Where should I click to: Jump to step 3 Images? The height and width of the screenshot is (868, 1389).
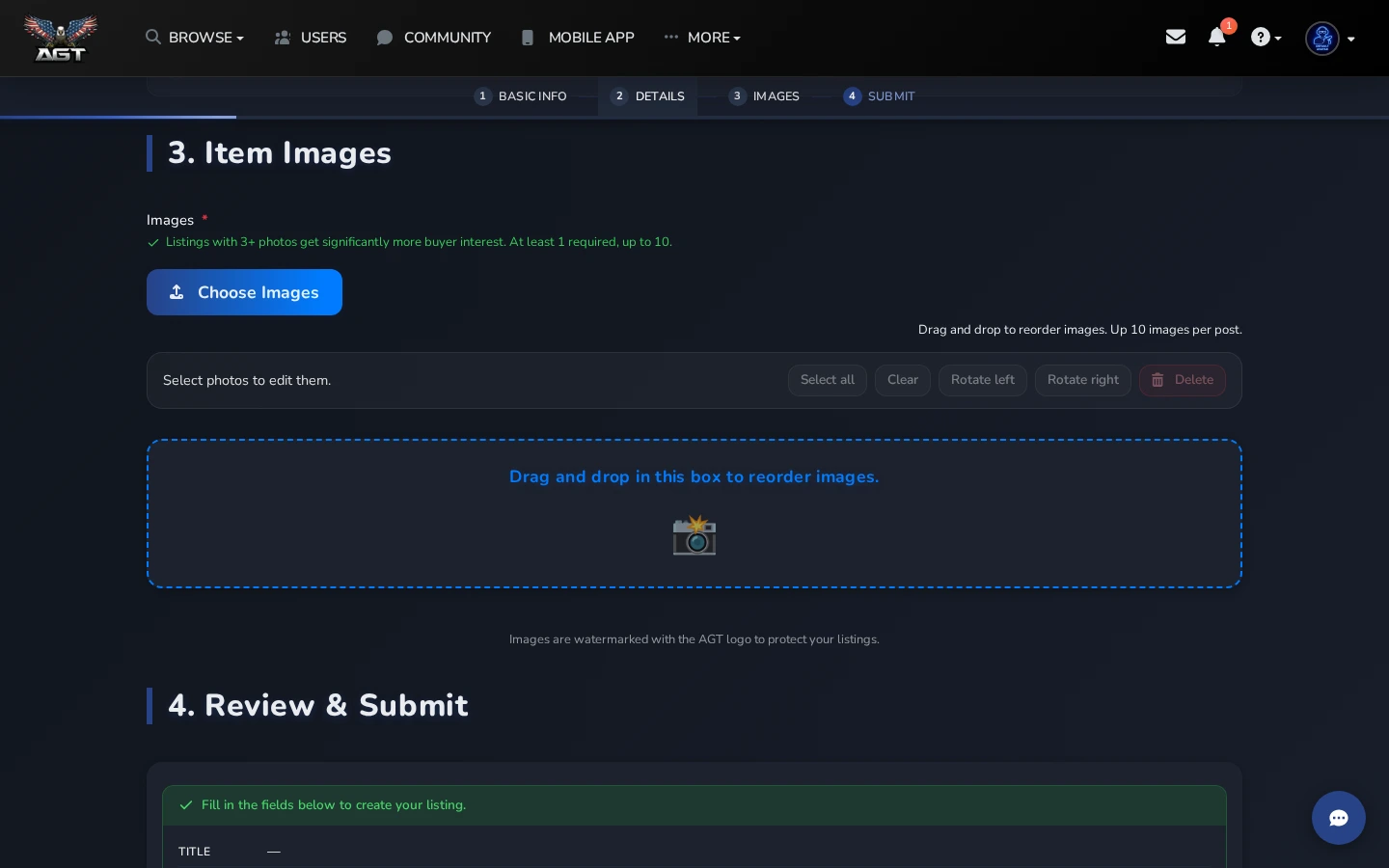pos(765,96)
